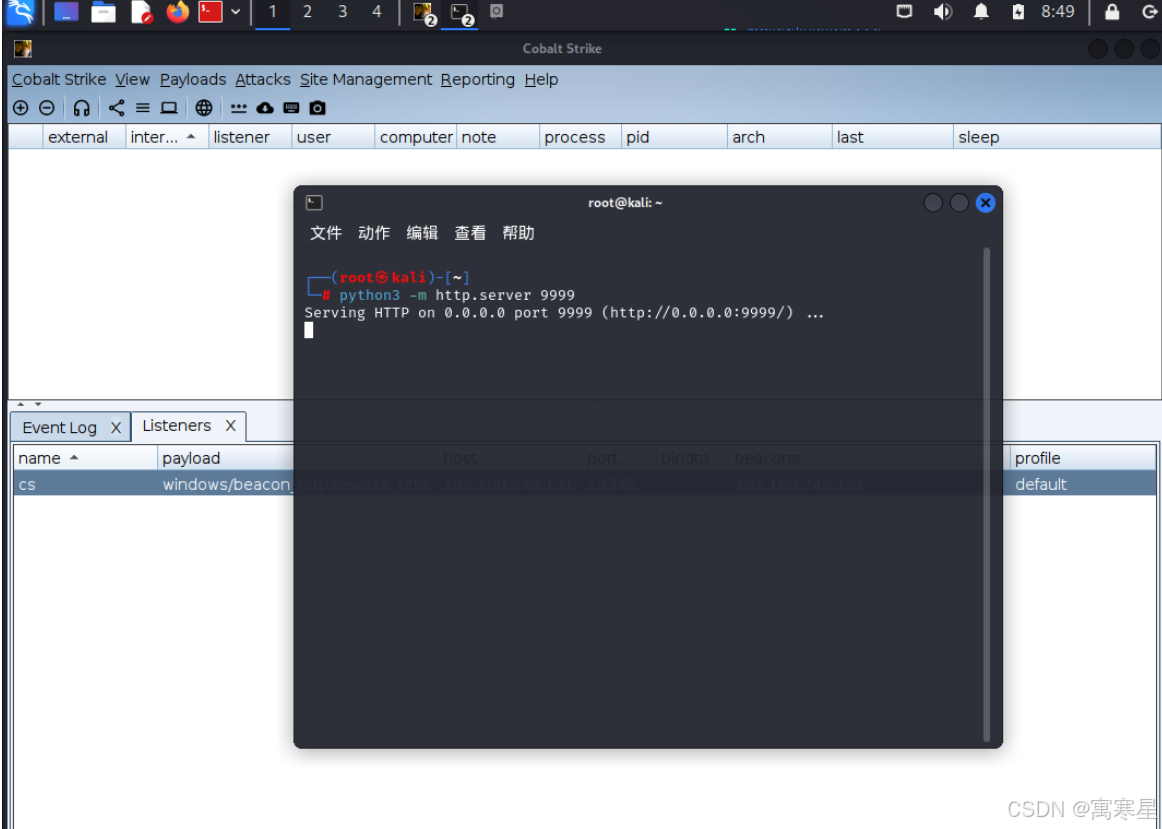
Task: Open the Kali applications menu icon
Action: pos(20,12)
